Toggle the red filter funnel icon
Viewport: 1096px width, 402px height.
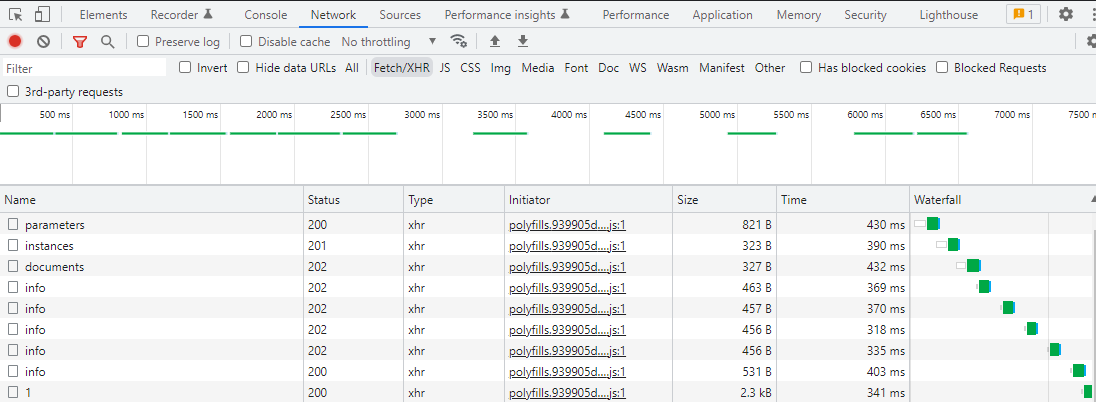[80, 41]
